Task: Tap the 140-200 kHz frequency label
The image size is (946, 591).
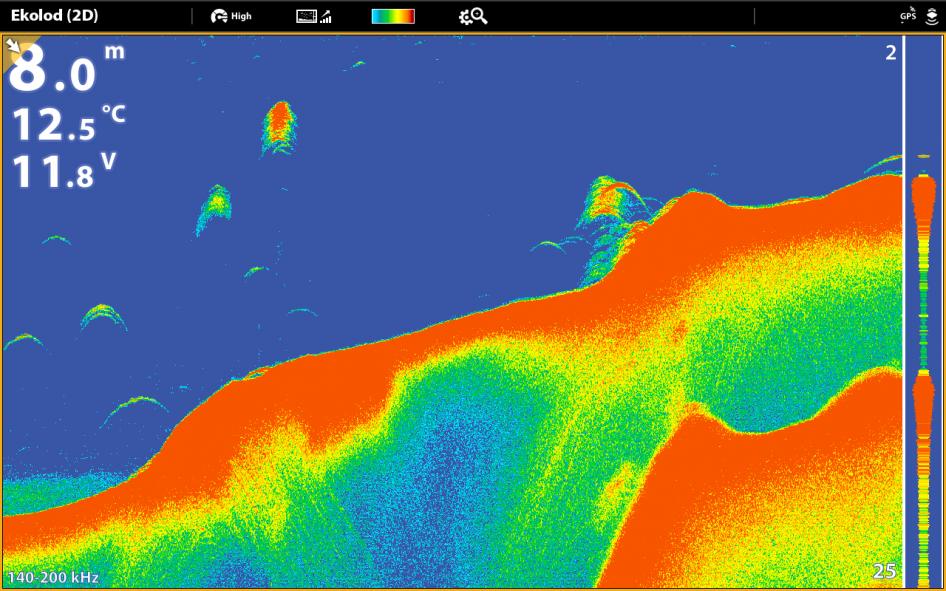Action: (x=53, y=577)
